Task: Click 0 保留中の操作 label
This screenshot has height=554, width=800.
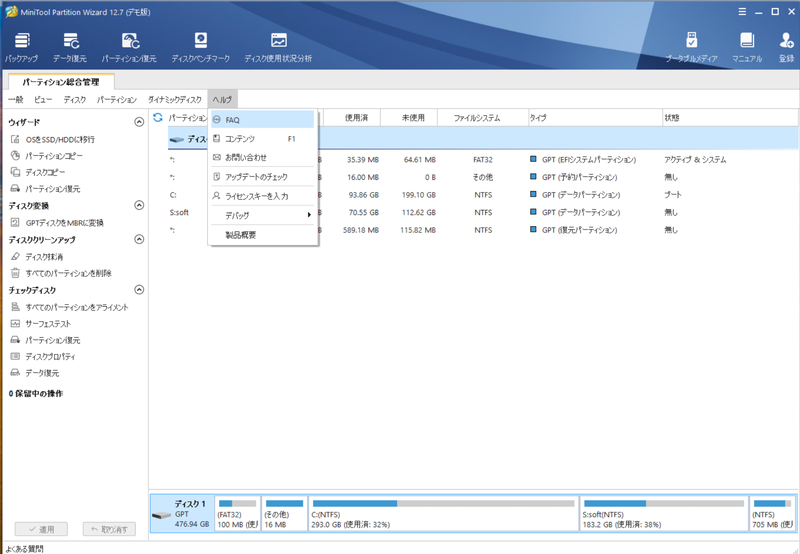Action: click(36, 393)
